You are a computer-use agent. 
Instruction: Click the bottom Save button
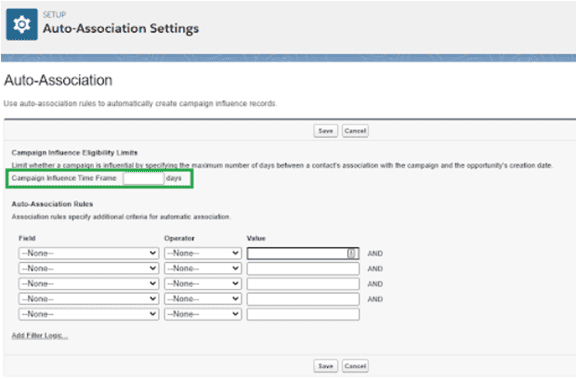[x=325, y=366]
